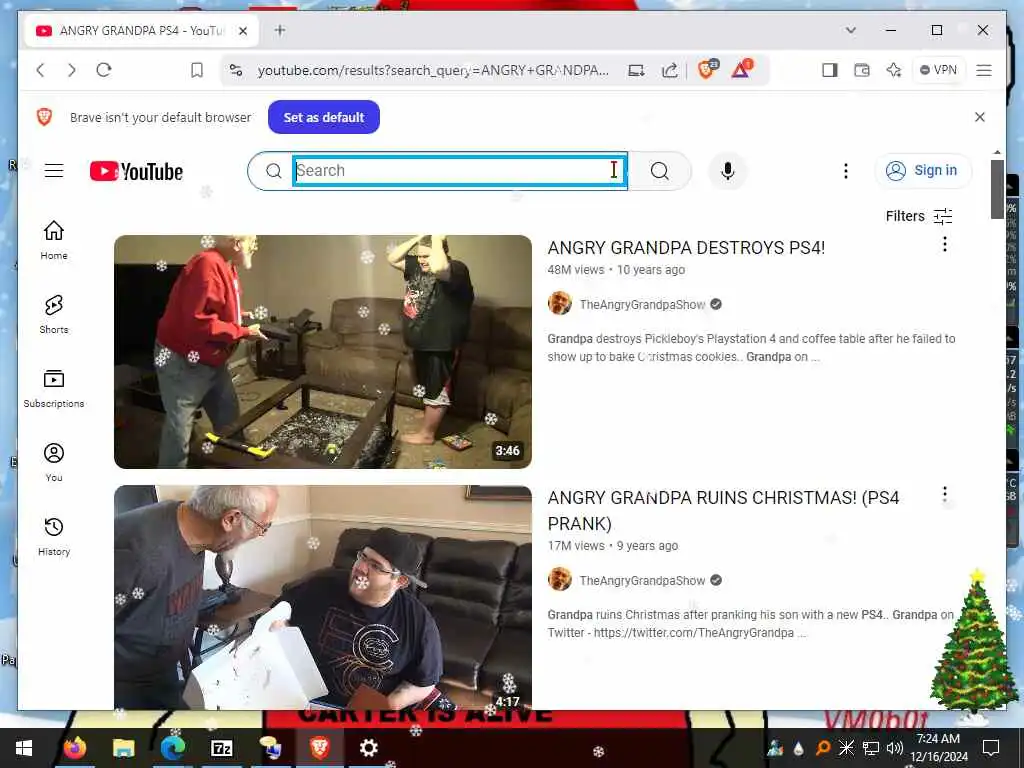1024x768 pixels.
Task: Submit search with magnifier button
Action: point(660,171)
